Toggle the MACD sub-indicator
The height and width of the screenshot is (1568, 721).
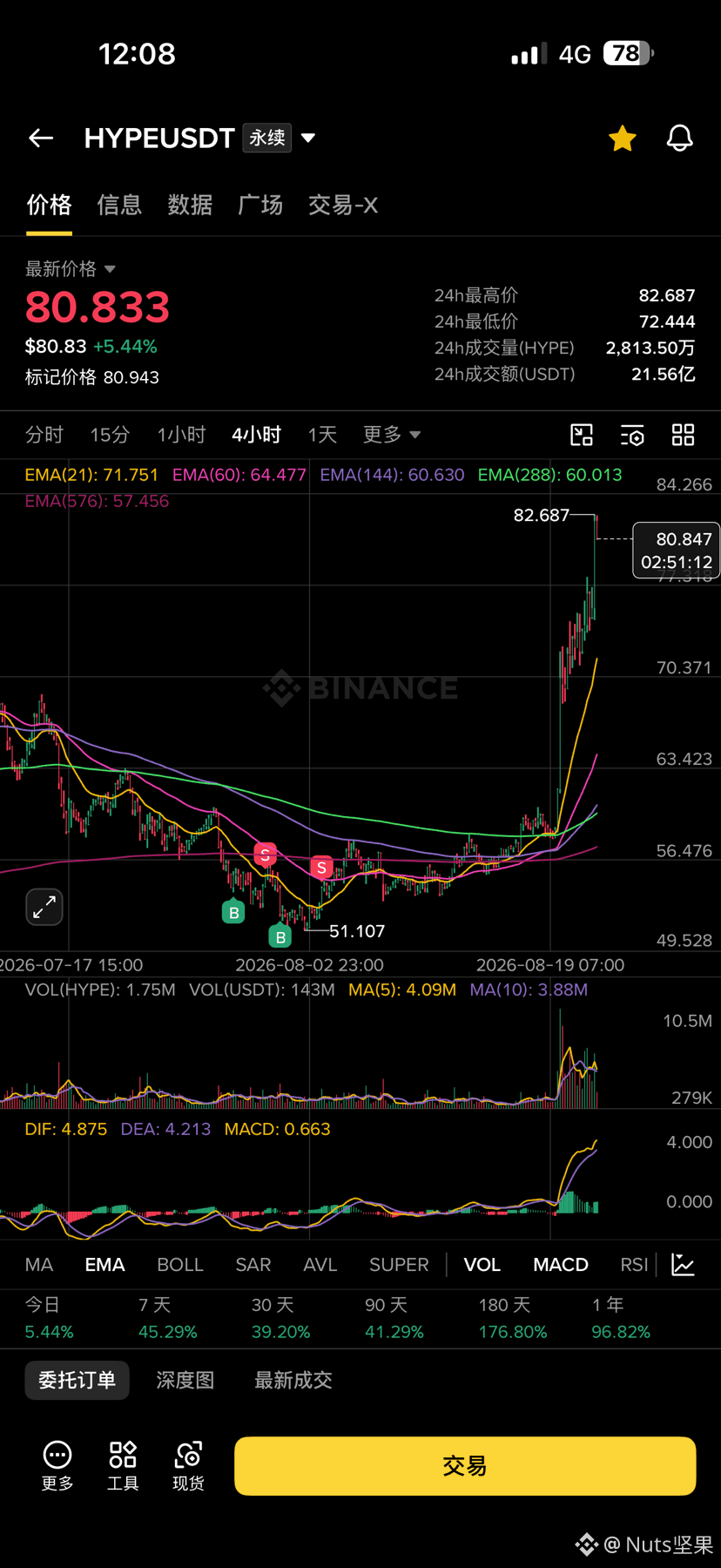561,1265
